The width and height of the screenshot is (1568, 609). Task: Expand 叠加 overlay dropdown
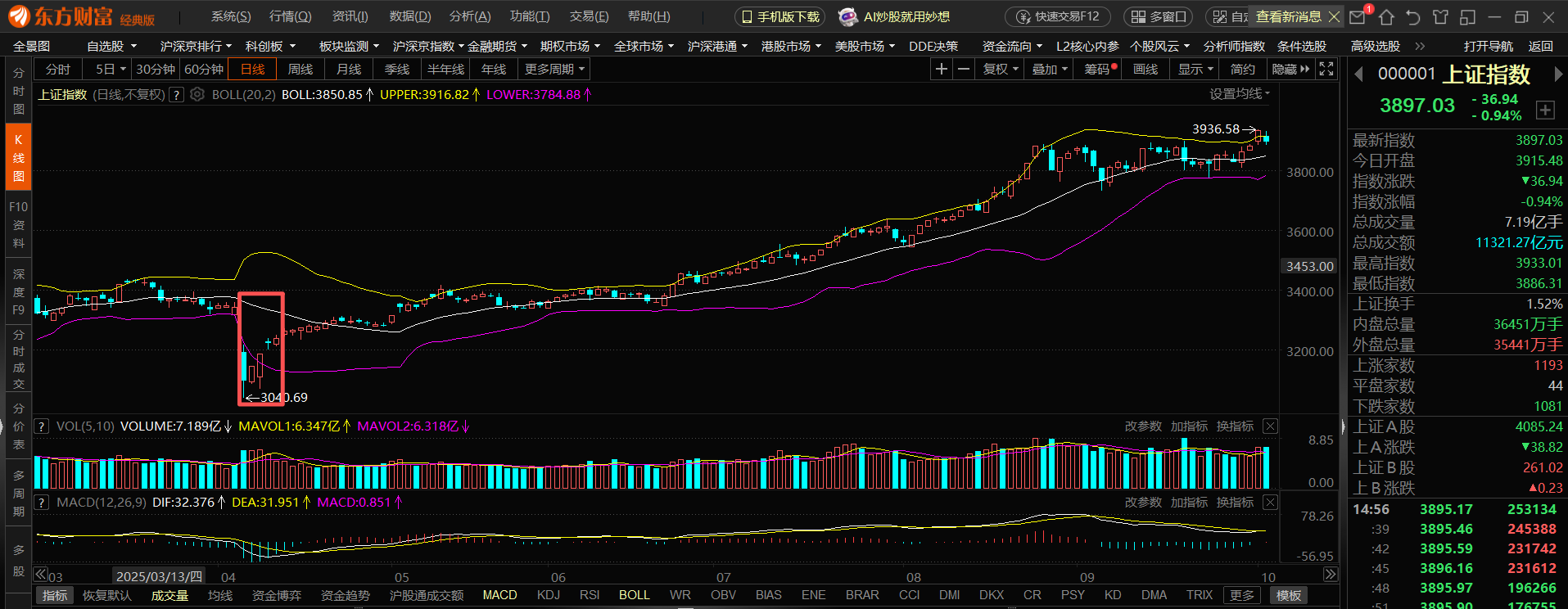pyautogui.click(x=1049, y=70)
